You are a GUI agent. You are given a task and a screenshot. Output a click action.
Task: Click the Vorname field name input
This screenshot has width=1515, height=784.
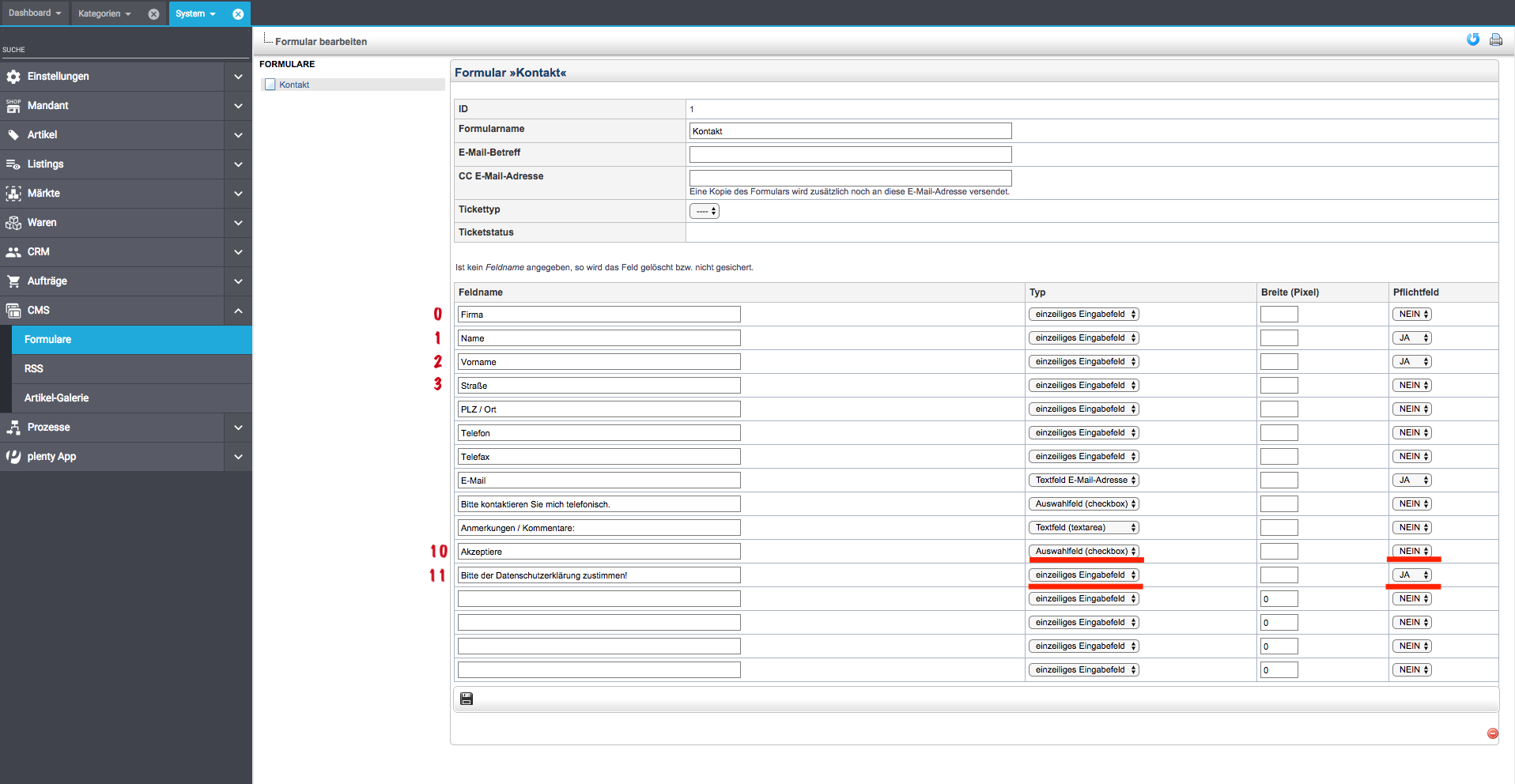pos(599,362)
